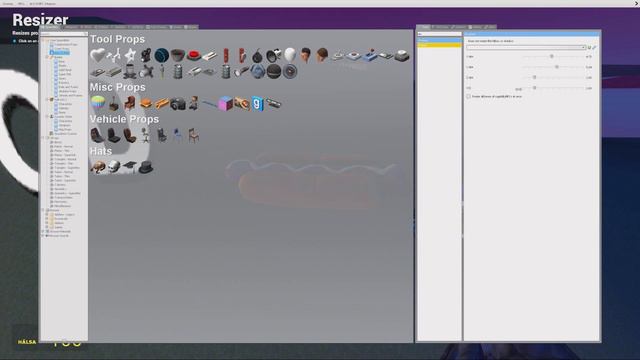Select the headcrab hat

point(98,167)
